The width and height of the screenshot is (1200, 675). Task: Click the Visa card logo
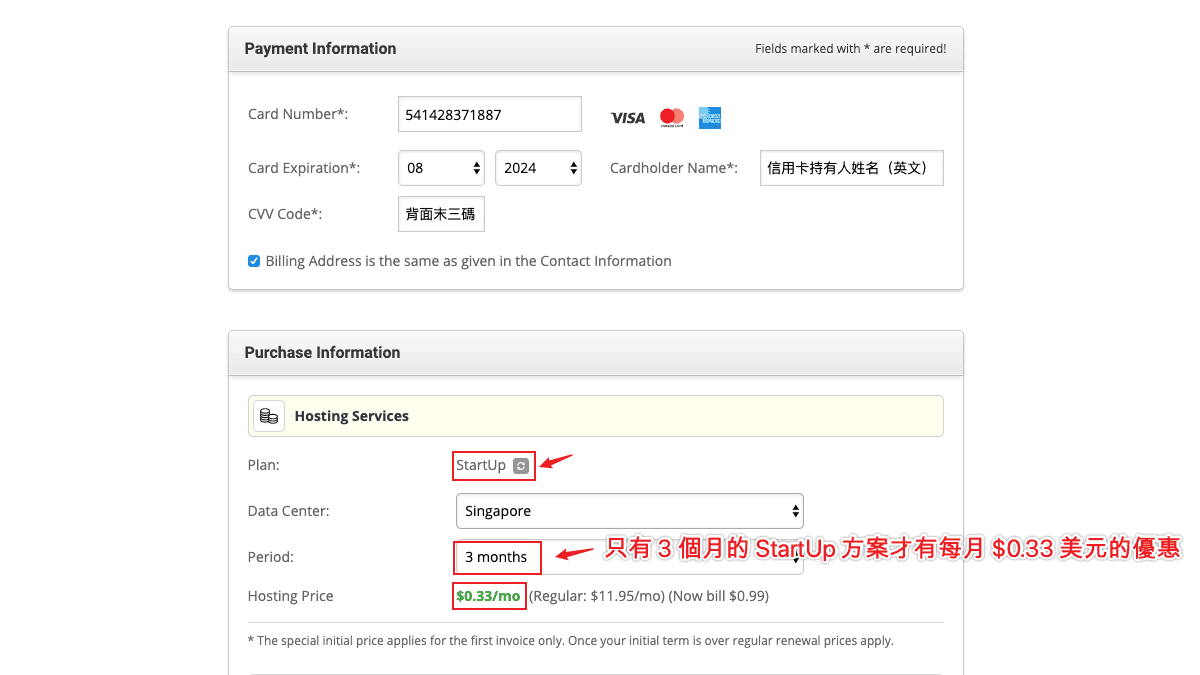628,118
